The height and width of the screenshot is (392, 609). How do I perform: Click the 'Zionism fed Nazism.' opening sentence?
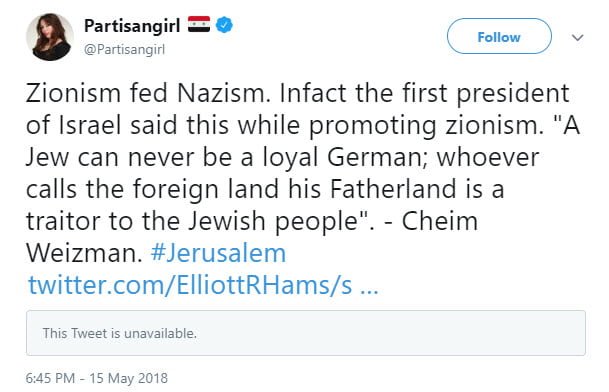click(148, 93)
